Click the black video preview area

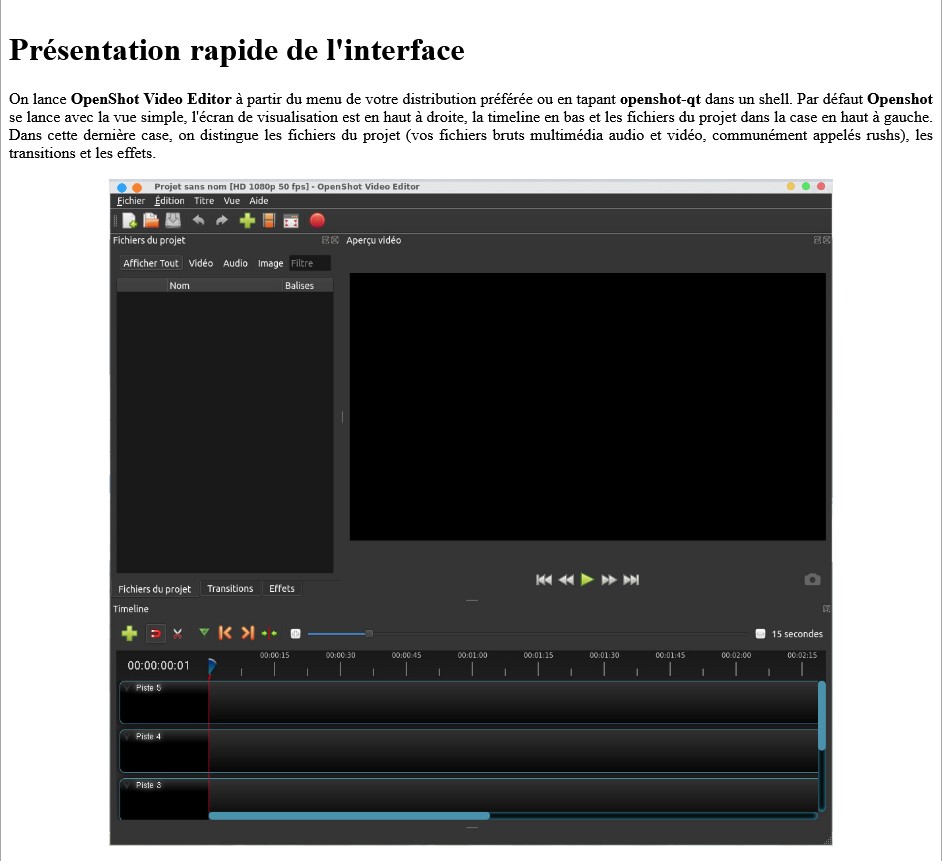[x=588, y=407]
